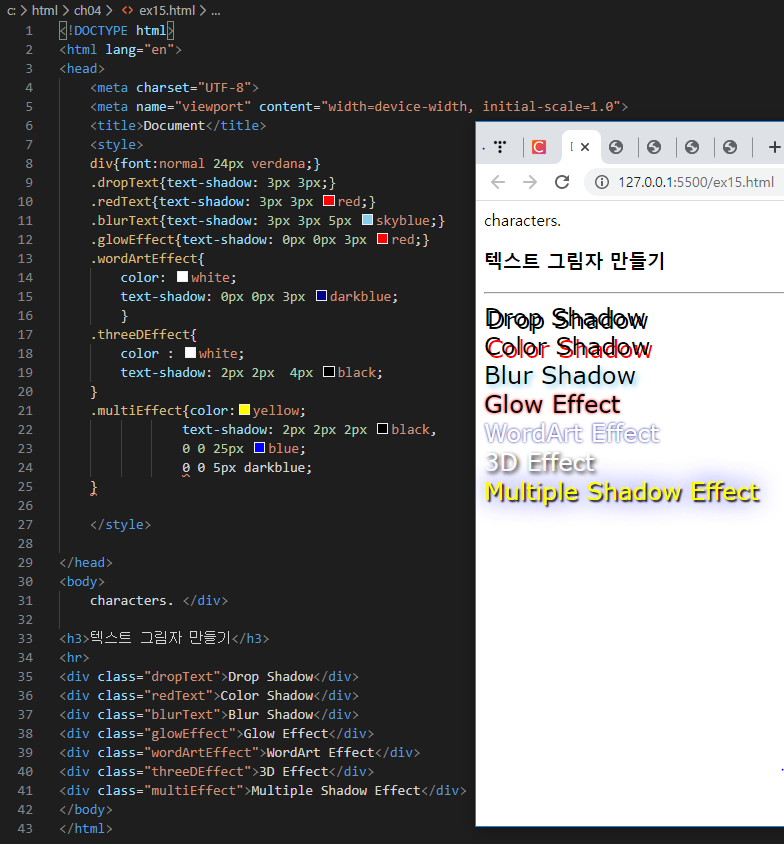Open the yellow color swatch

[244, 410]
